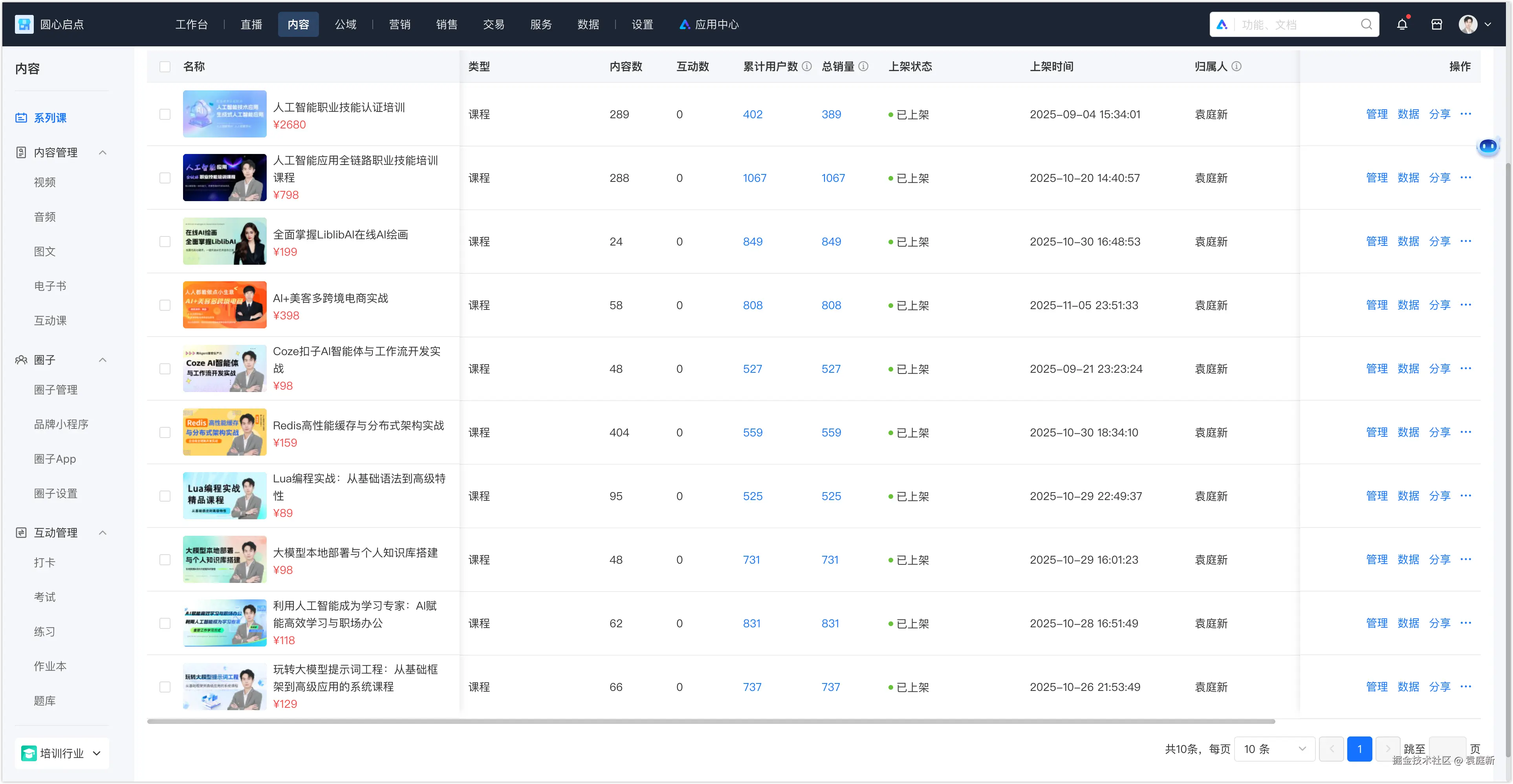The height and width of the screenshot is (784, 1513).
Task: Click the horizontal scrollbar under the table
Action: pyautogui.click(x=711, y=721)
